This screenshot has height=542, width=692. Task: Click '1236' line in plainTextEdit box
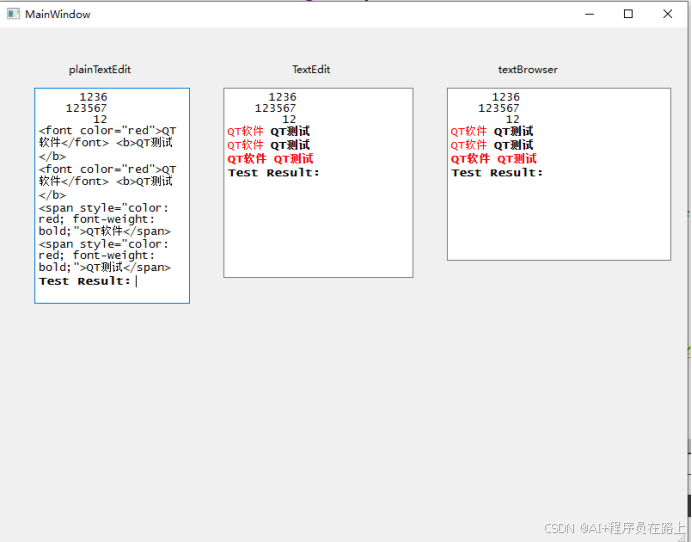click(93, 97)
